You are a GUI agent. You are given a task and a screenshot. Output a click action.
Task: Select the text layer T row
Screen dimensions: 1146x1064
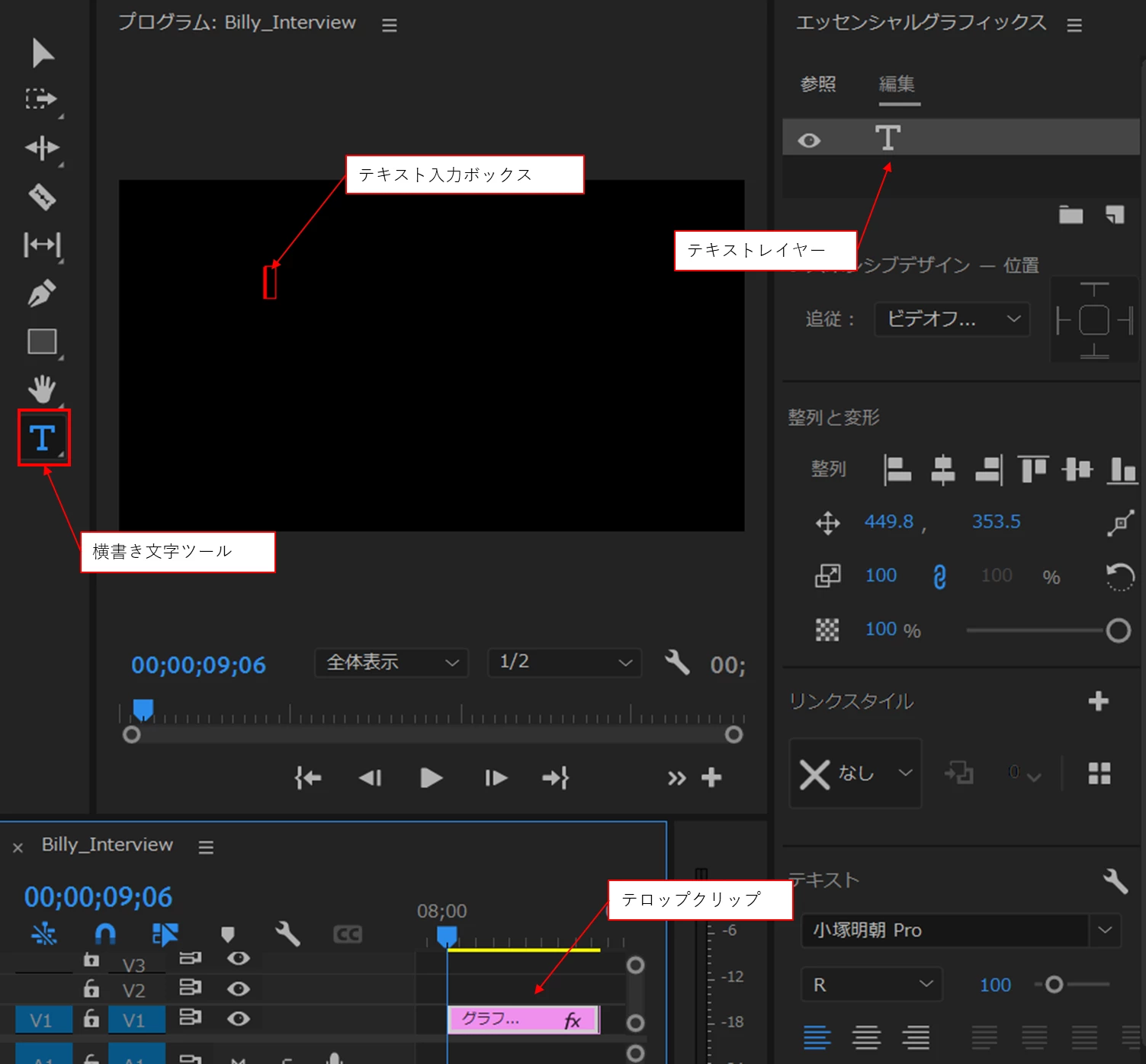pos(961,138)
